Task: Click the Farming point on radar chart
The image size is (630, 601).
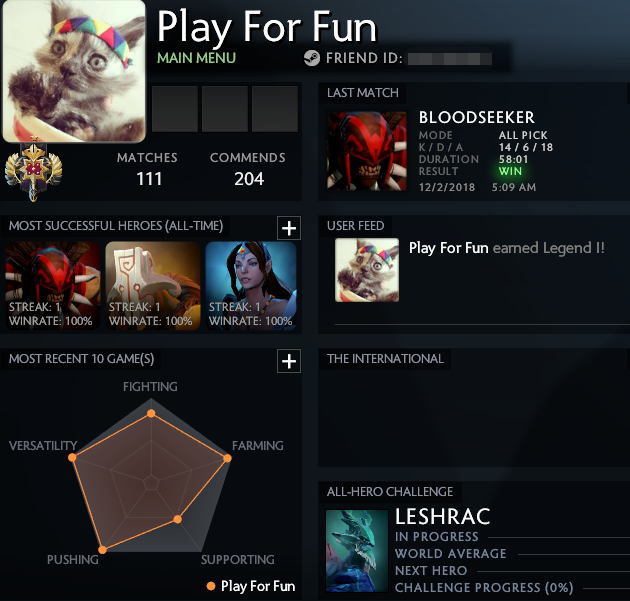Action: click(227, 458)
